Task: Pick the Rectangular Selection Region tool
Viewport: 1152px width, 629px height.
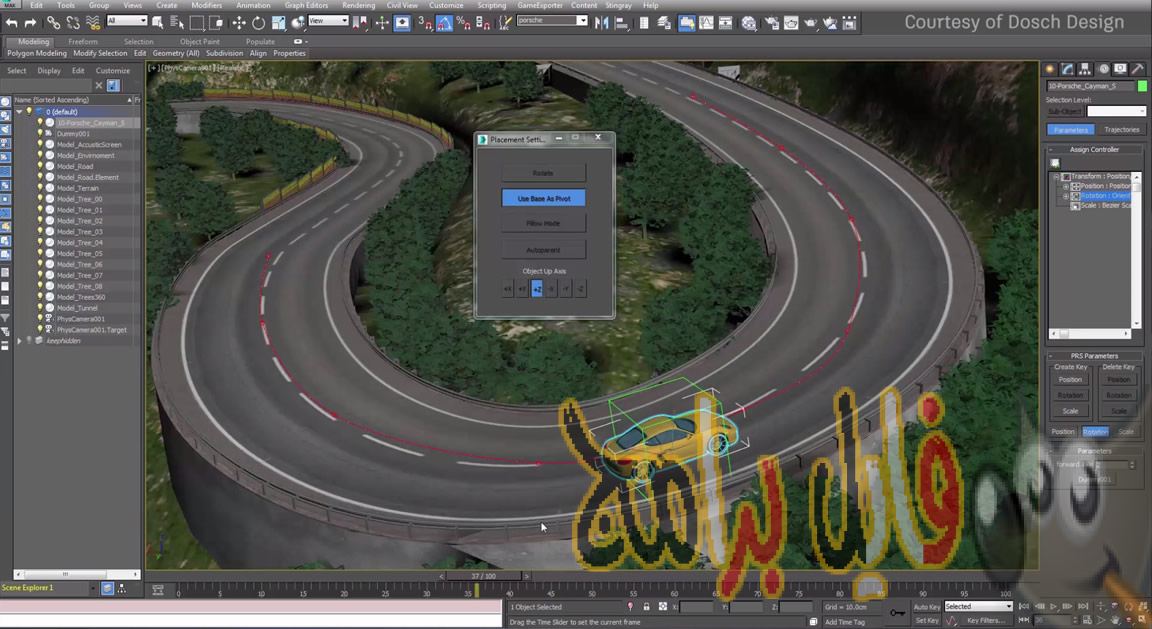Action: 197,23
